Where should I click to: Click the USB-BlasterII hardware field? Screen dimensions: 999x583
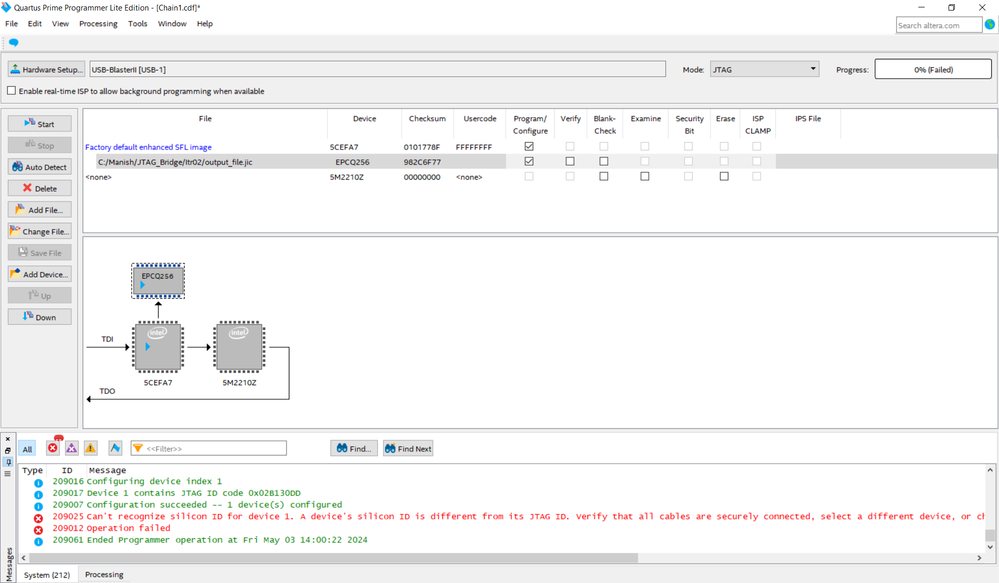pyautogui.click(x=378, y=69)
